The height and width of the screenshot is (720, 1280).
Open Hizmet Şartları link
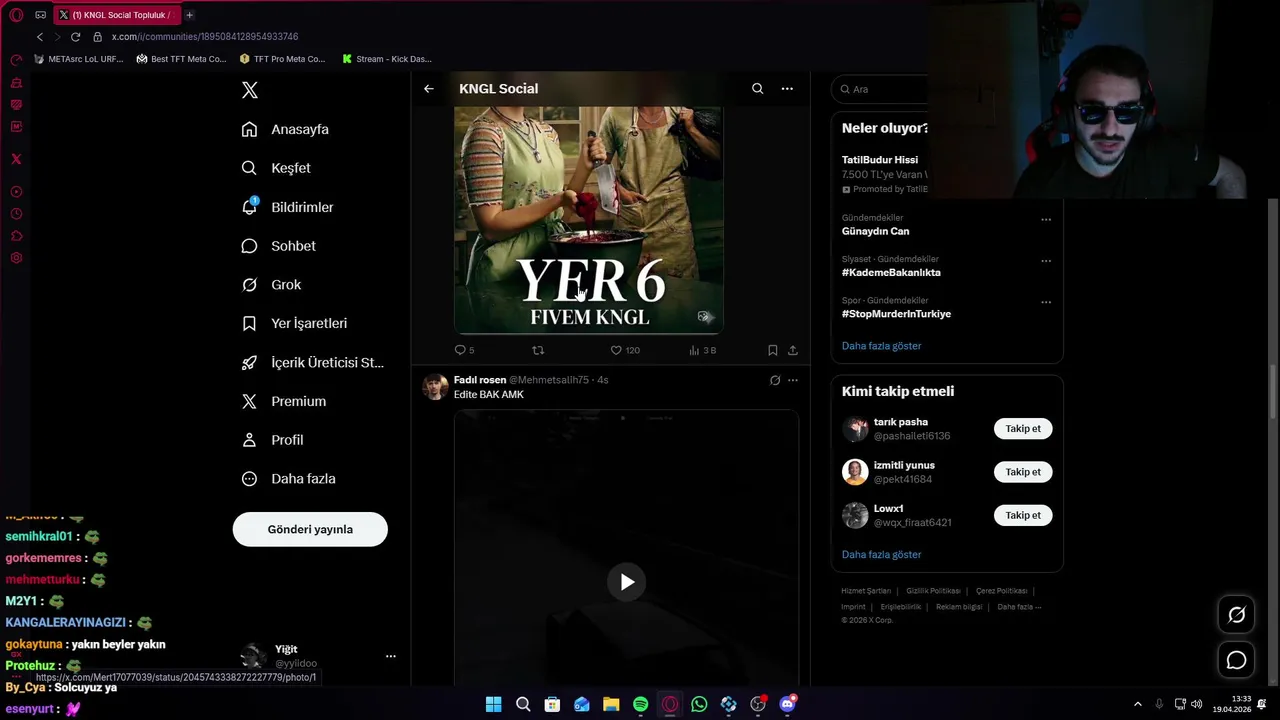point(866,591)
